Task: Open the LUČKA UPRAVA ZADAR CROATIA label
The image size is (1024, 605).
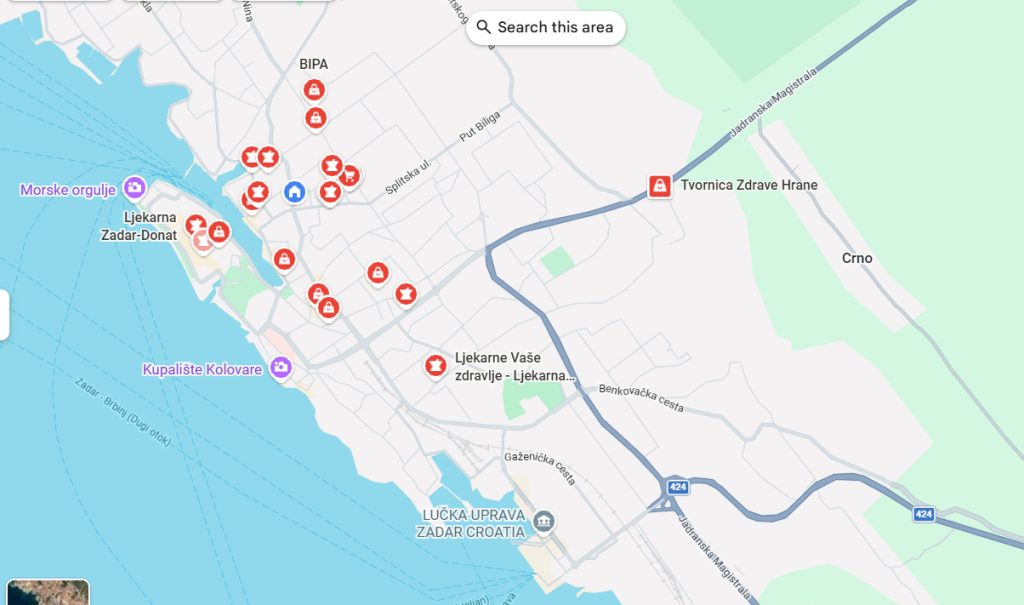Action: tap(471, 523)
